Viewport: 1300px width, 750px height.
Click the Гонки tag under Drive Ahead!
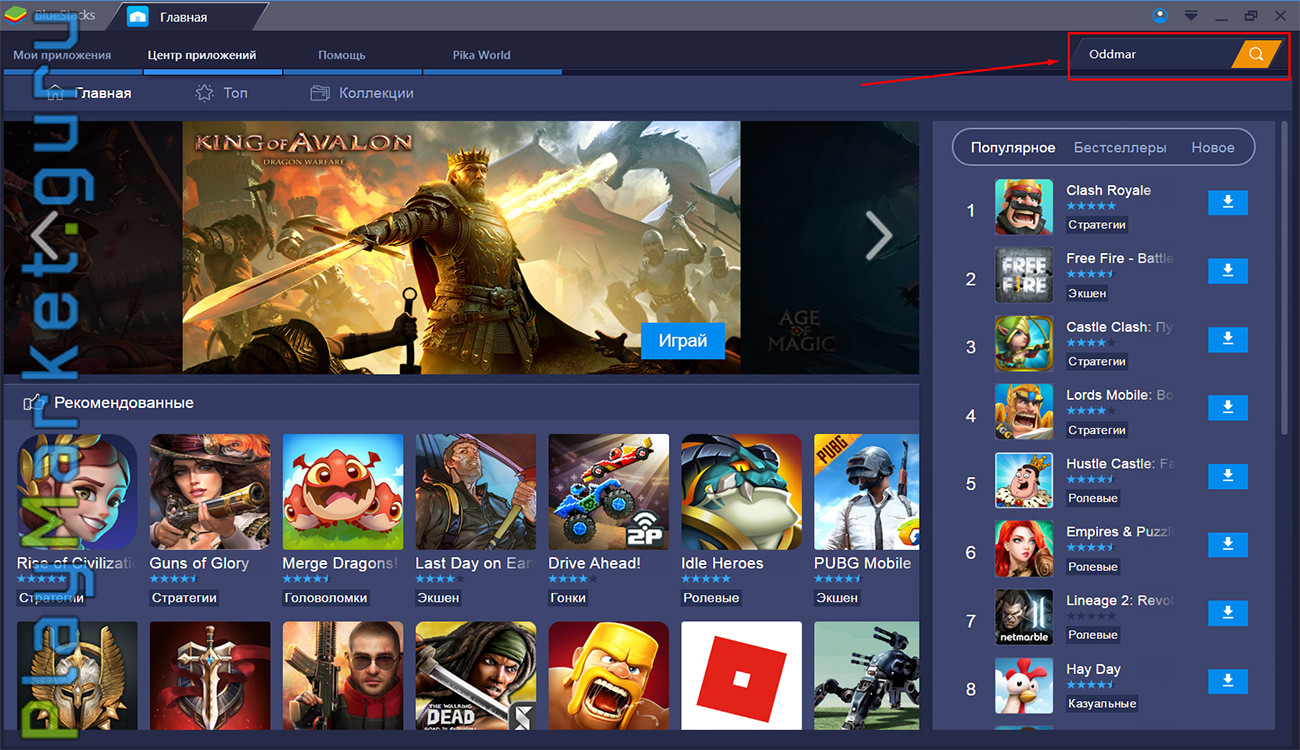pyautogui.click(x=567, y=598)
